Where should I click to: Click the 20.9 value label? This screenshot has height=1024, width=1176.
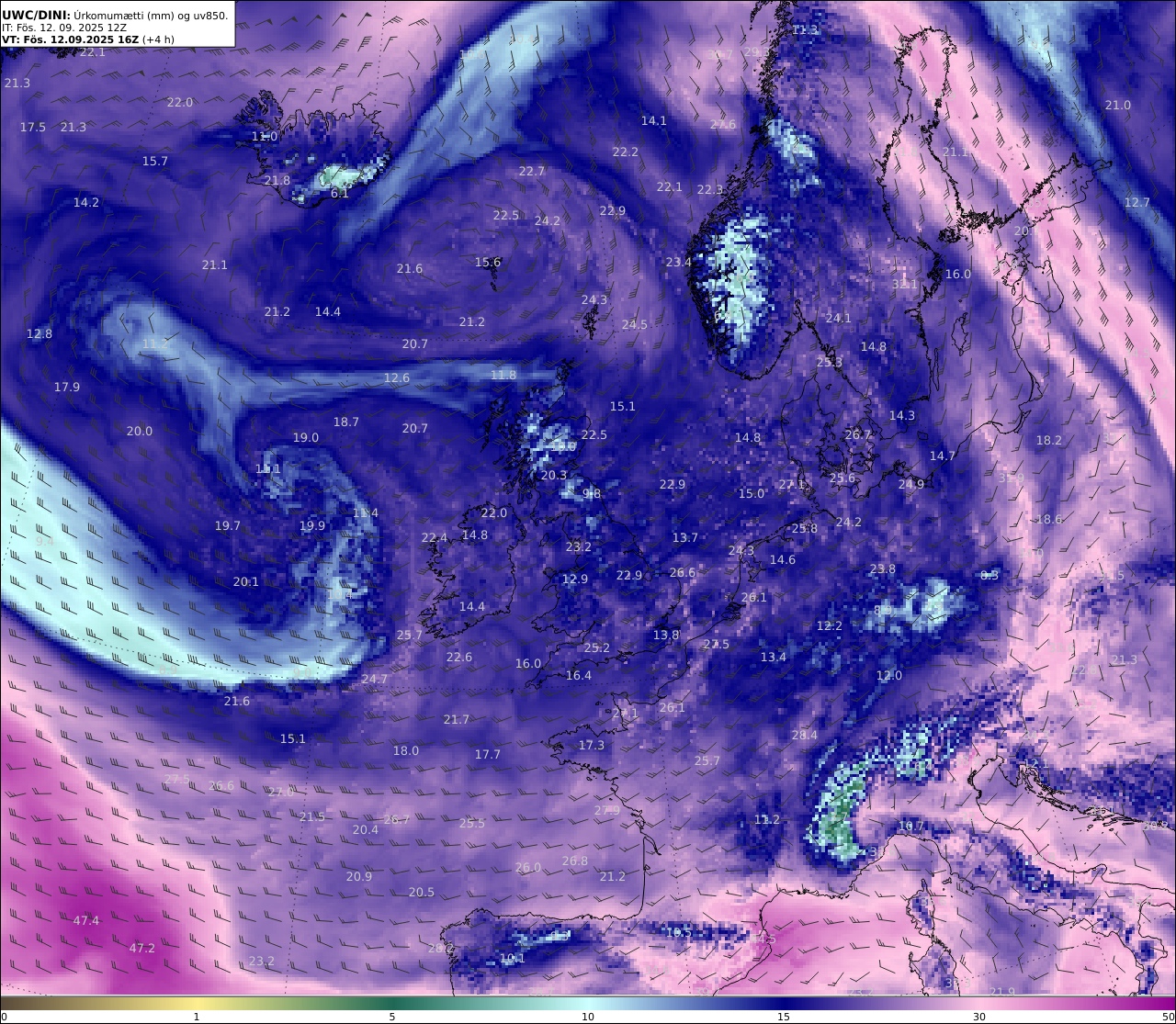(x=359, y=876)
